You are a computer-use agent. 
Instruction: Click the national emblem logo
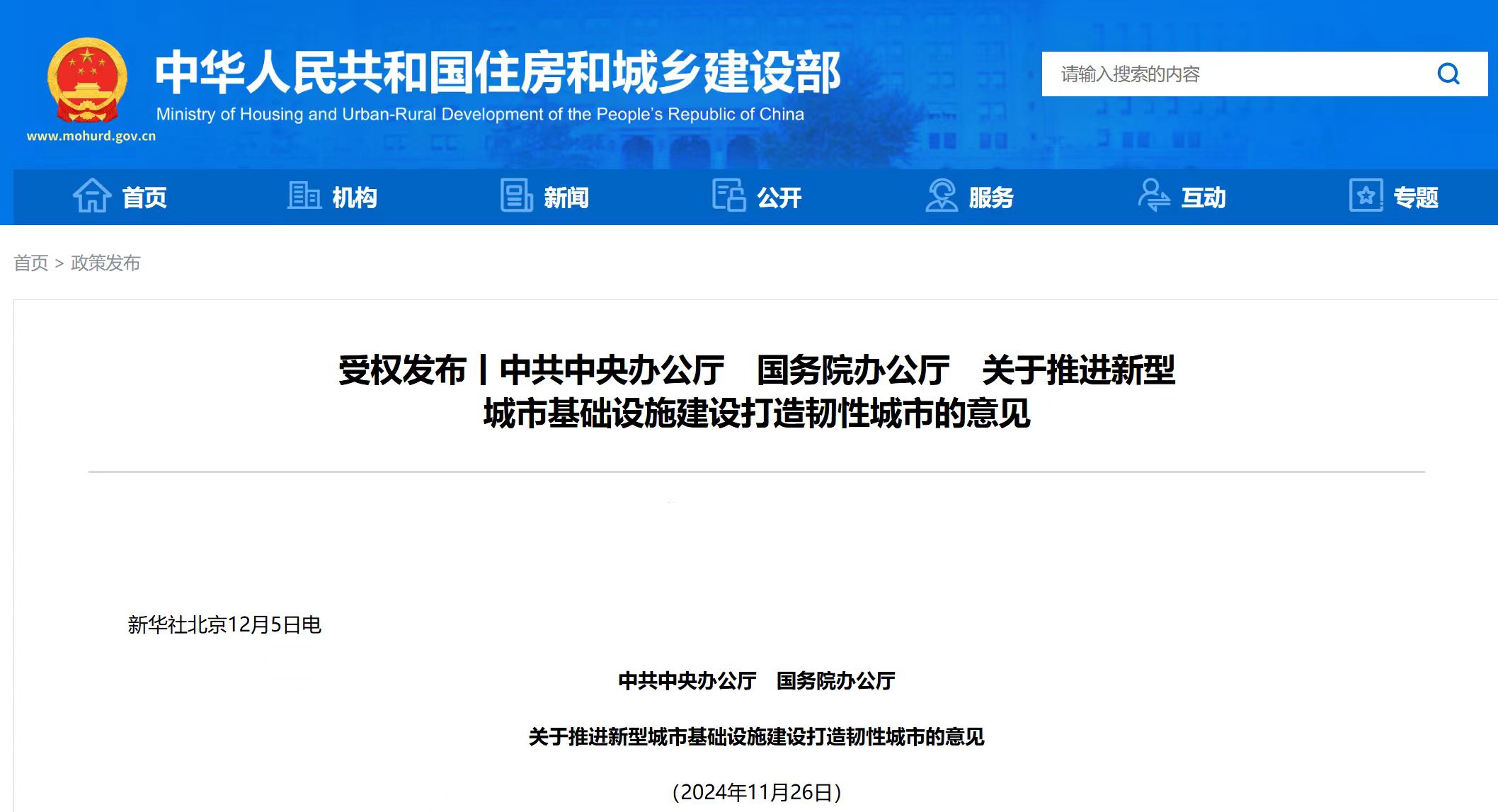point(88,81)
